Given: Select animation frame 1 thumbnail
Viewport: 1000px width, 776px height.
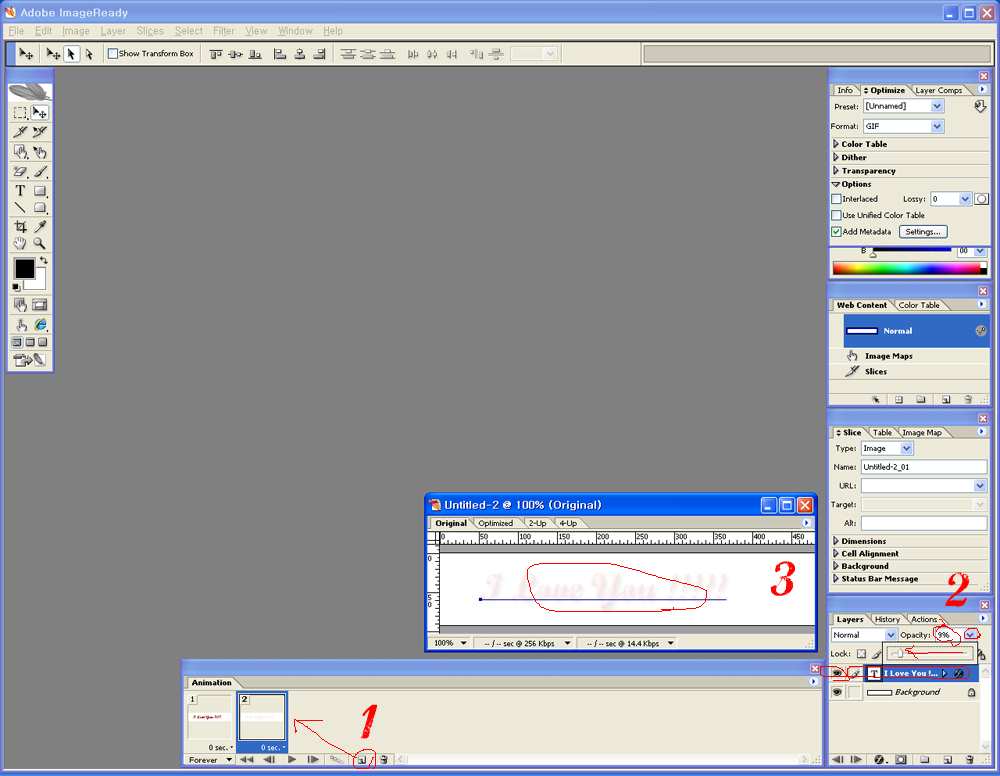Looking at the screenshot, I should click(x=210, y=717).
